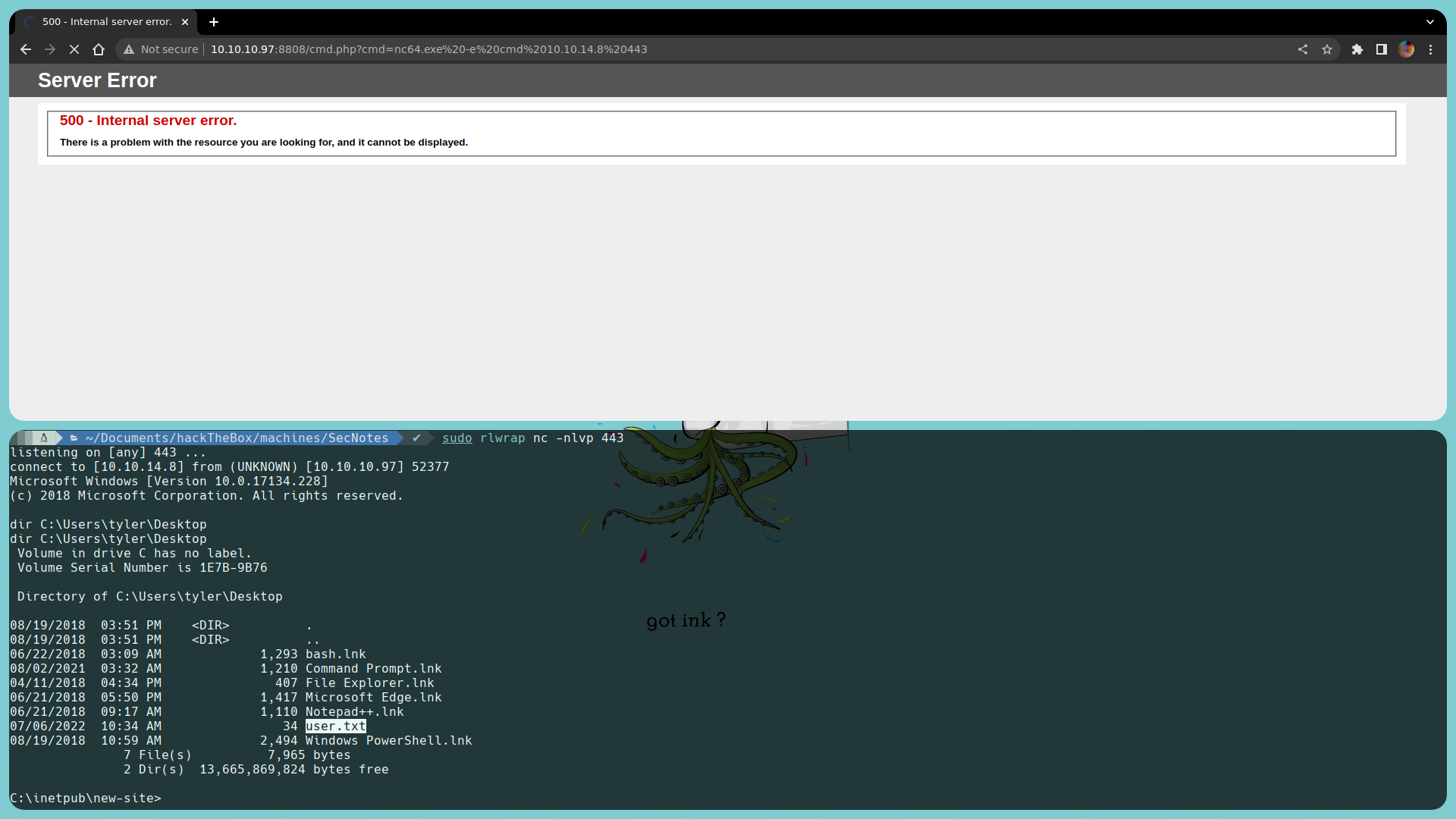The image size is (1456, 819).
Task: Open a new tab with plus button
Action: coord(214,22)
